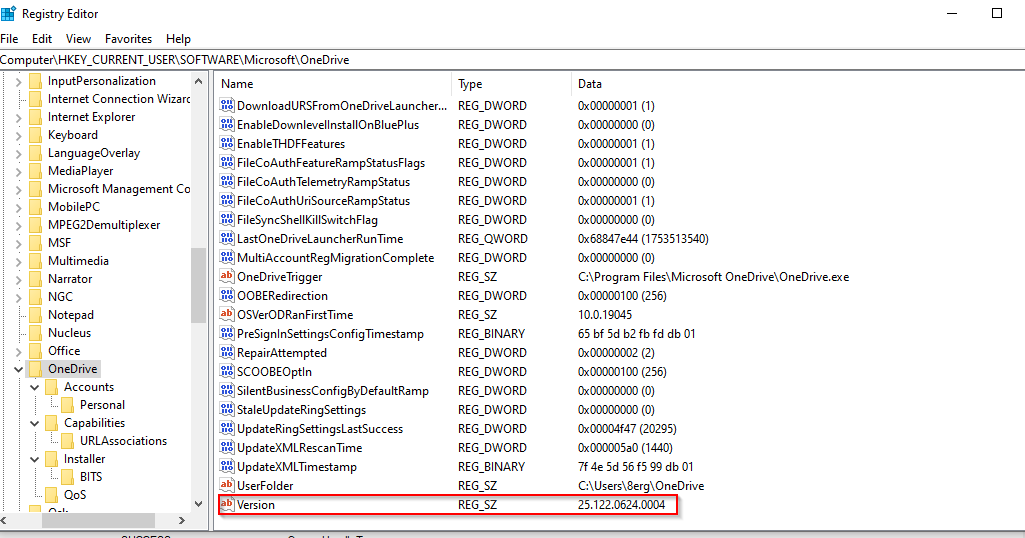The height and width of the screenshot is (538, 1025).
Task: Click the C:\Users\8erg\OneDrive data value
Action: tap(641, 486)
